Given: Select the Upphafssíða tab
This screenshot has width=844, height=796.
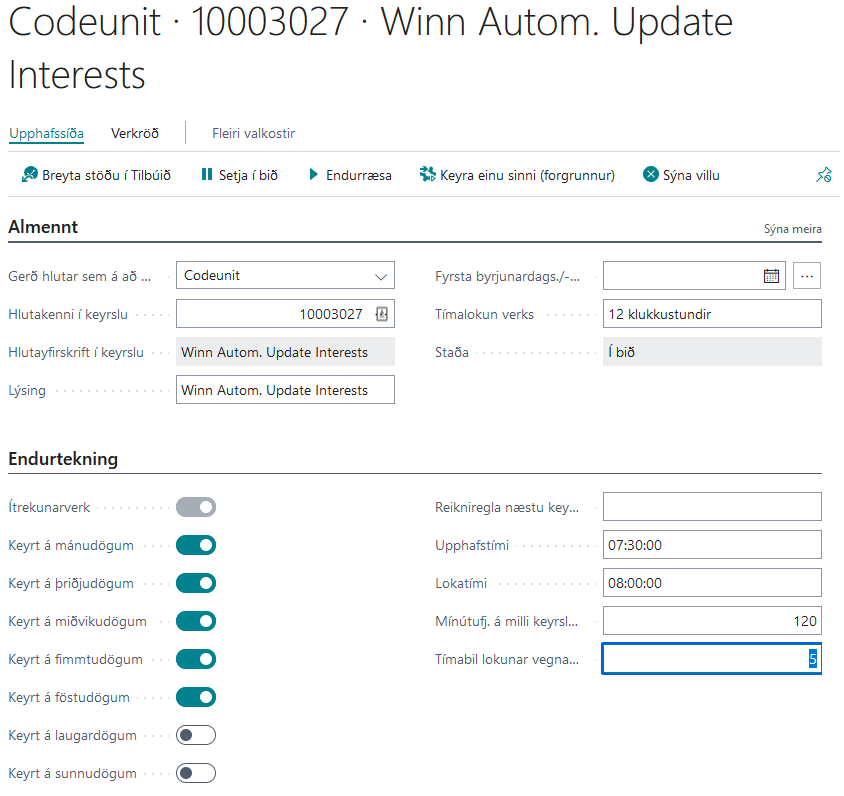Looking at the screenshot, I should point(46,133).
